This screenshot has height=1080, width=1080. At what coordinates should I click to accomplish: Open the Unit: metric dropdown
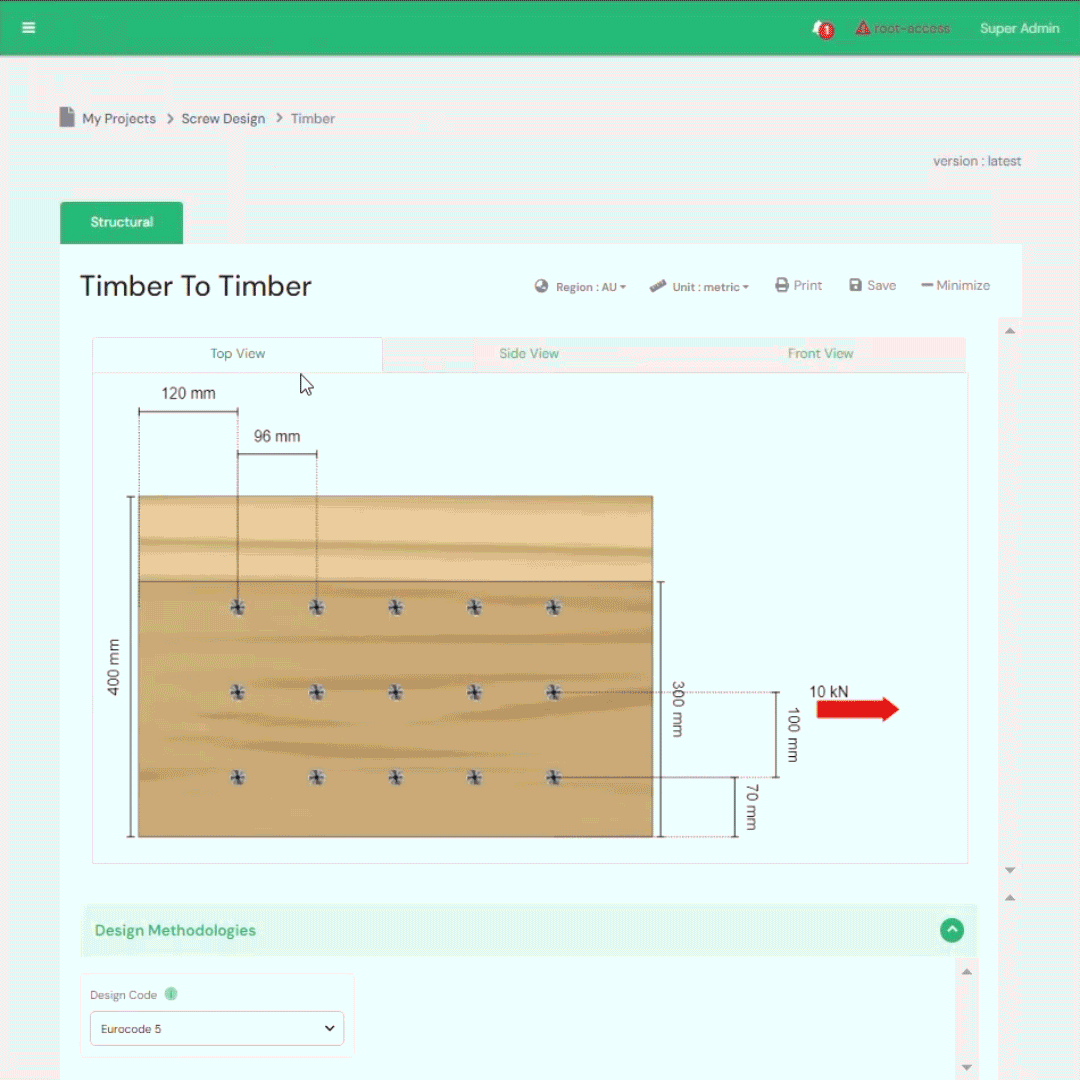click(x=699, y=287)
